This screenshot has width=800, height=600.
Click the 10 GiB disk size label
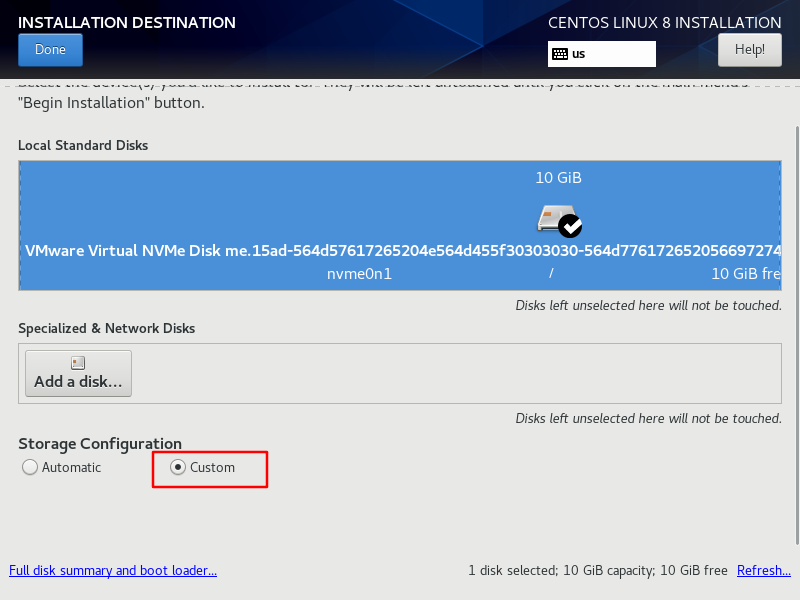(x=558, y=178)
